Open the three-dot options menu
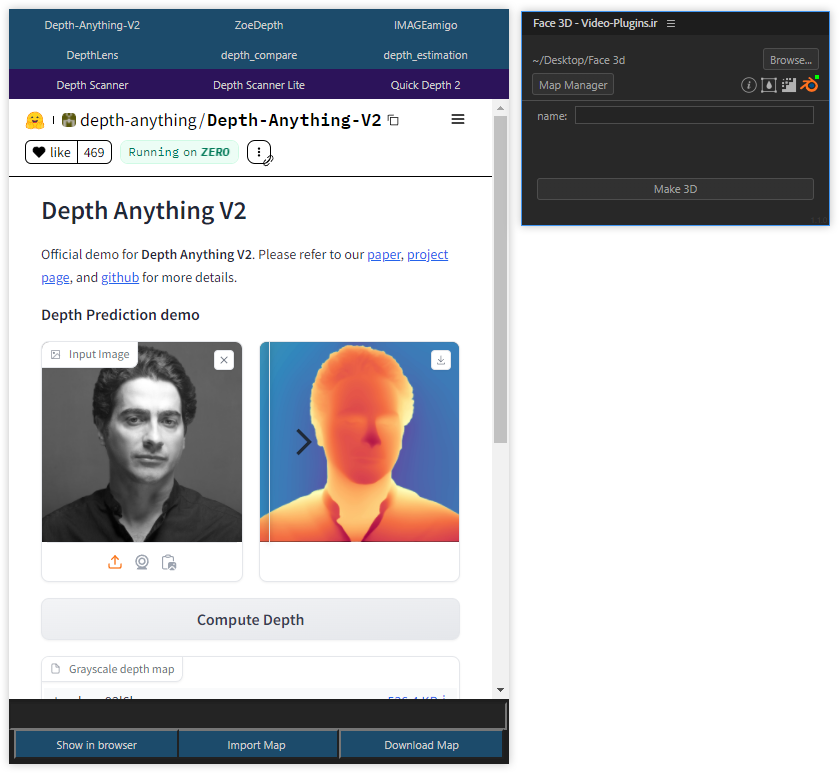839x773 pixels. [x=259, y=152]
